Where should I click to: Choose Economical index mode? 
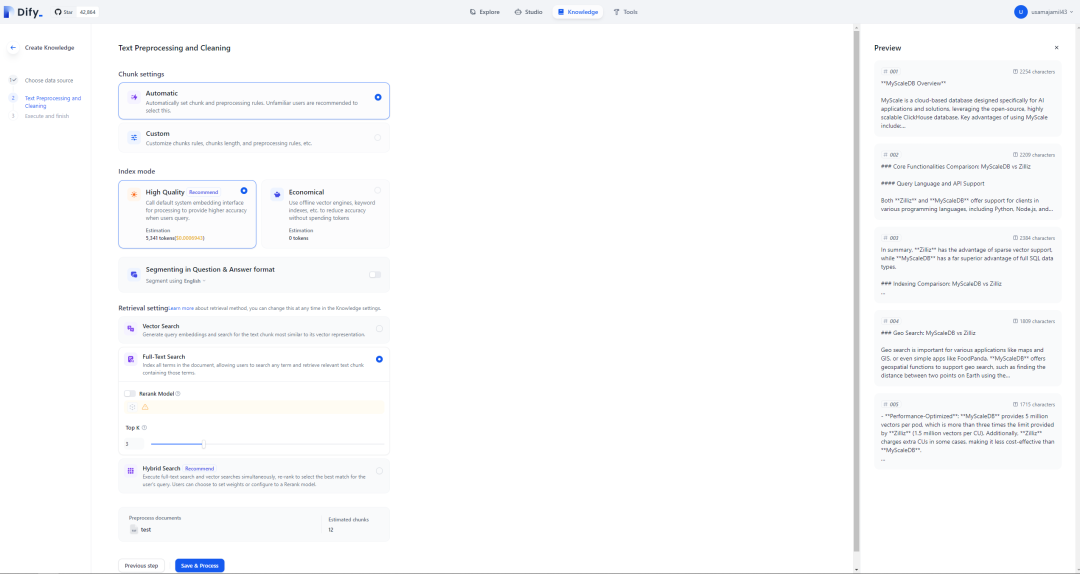377,190
